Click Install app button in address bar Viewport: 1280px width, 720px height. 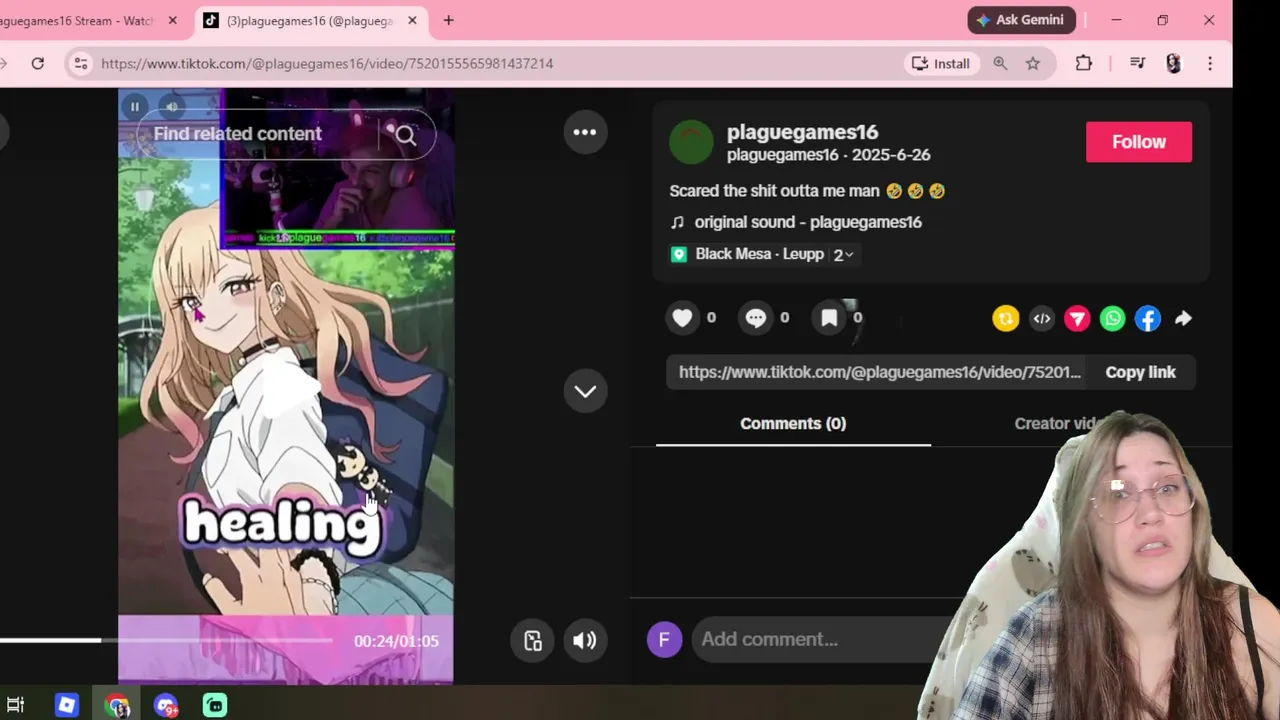coord(940,63)
